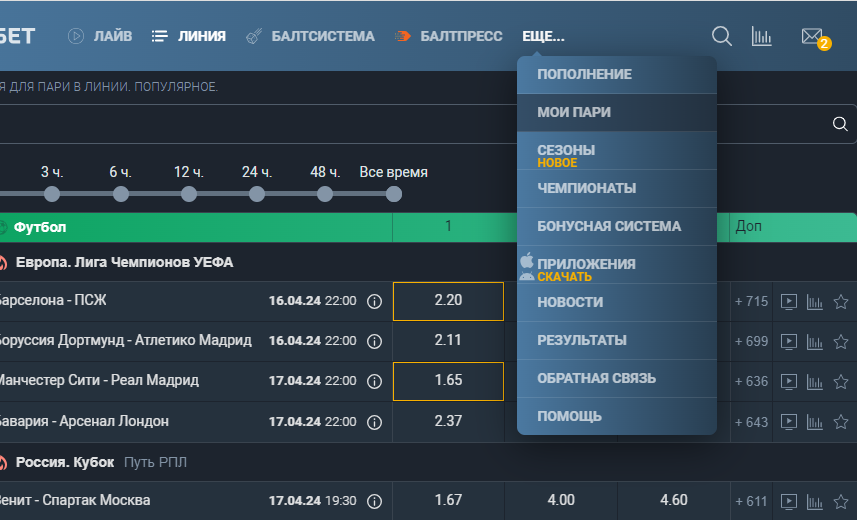Show statistics for the +643 match row
857x520 pixels.
[x=814, y=422]
